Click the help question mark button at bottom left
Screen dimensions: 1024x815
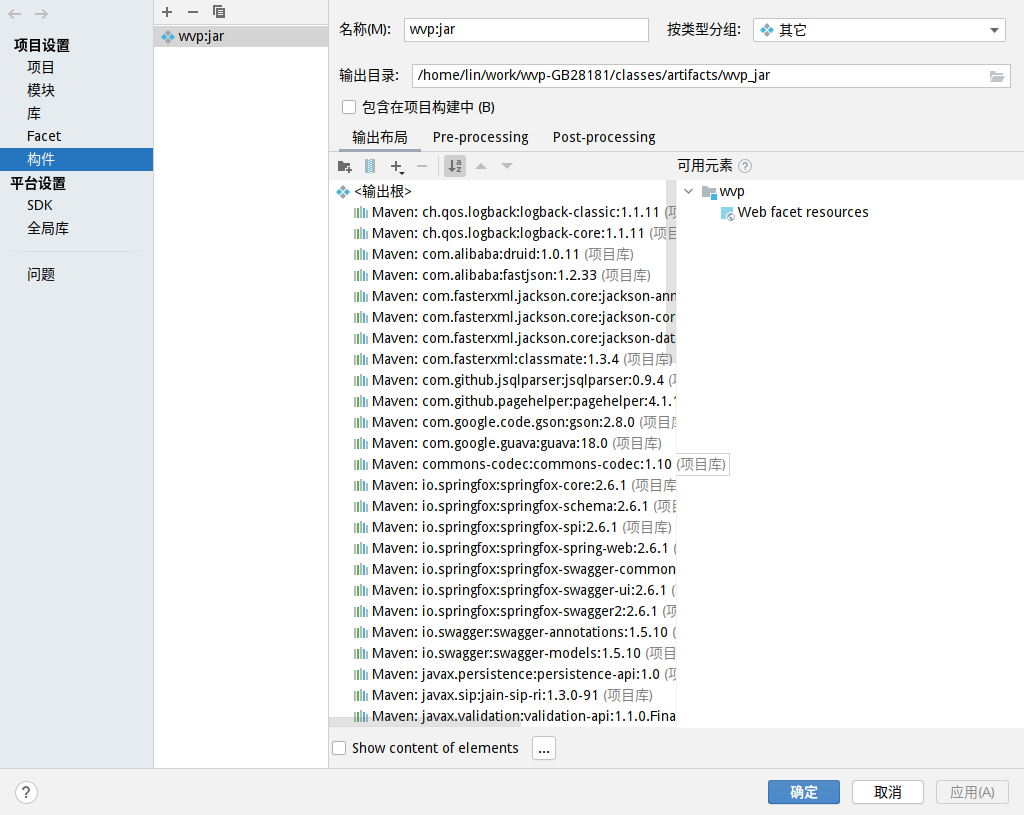click(x=27, y=792)
